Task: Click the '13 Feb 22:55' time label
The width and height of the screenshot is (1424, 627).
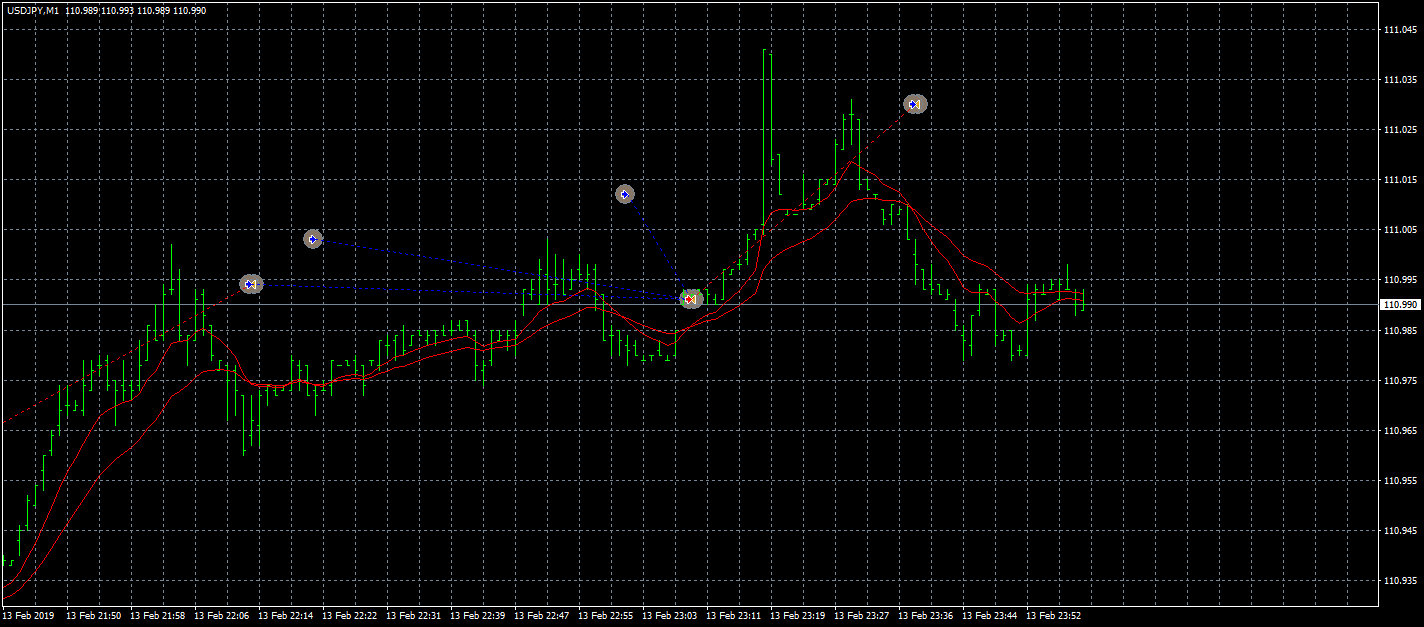Action: 605,616
